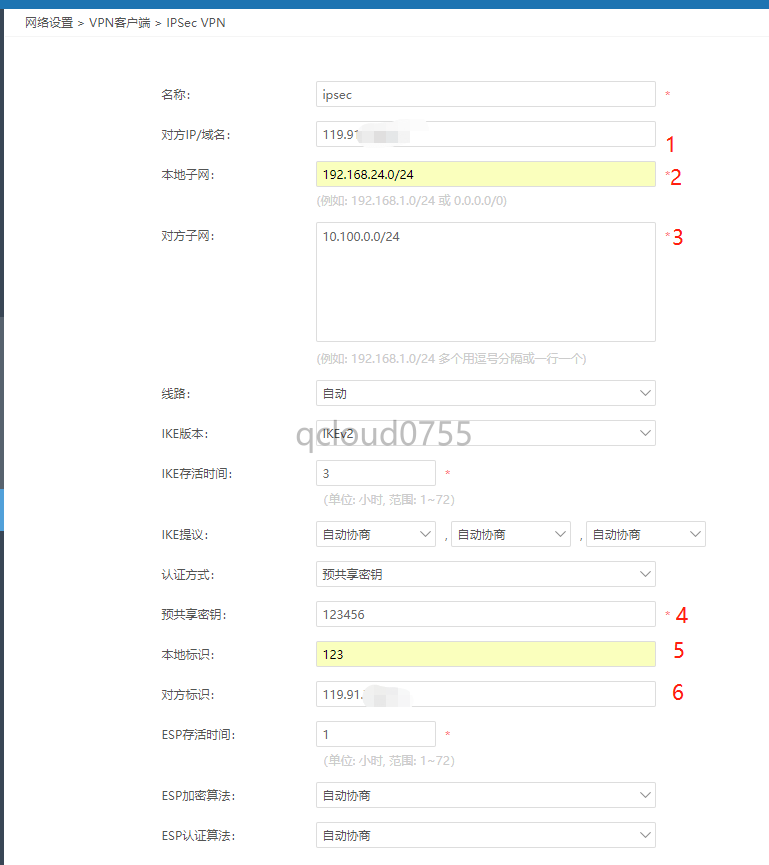Screen dimensions: 769x865
Task: Open the third IKE提议 dropdown
Action: point(645,534)
